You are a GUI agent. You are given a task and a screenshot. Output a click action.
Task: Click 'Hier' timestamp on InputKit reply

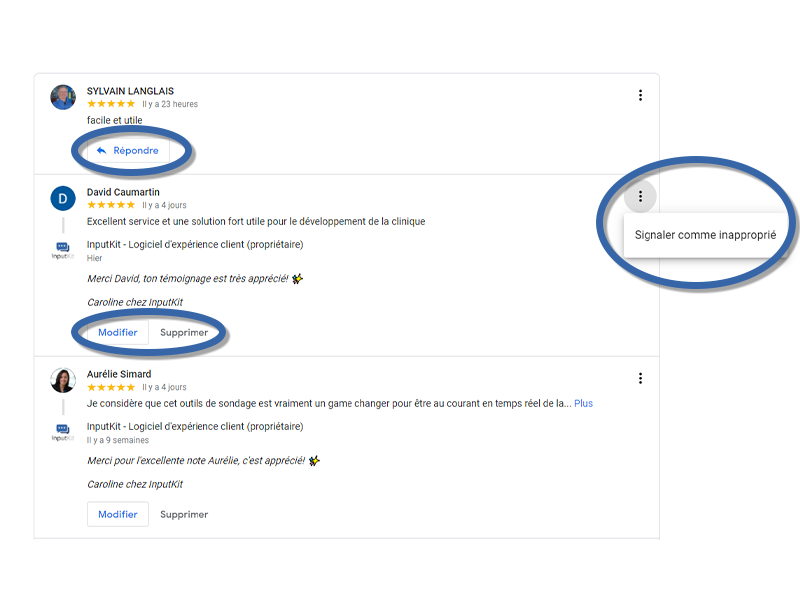94,258
